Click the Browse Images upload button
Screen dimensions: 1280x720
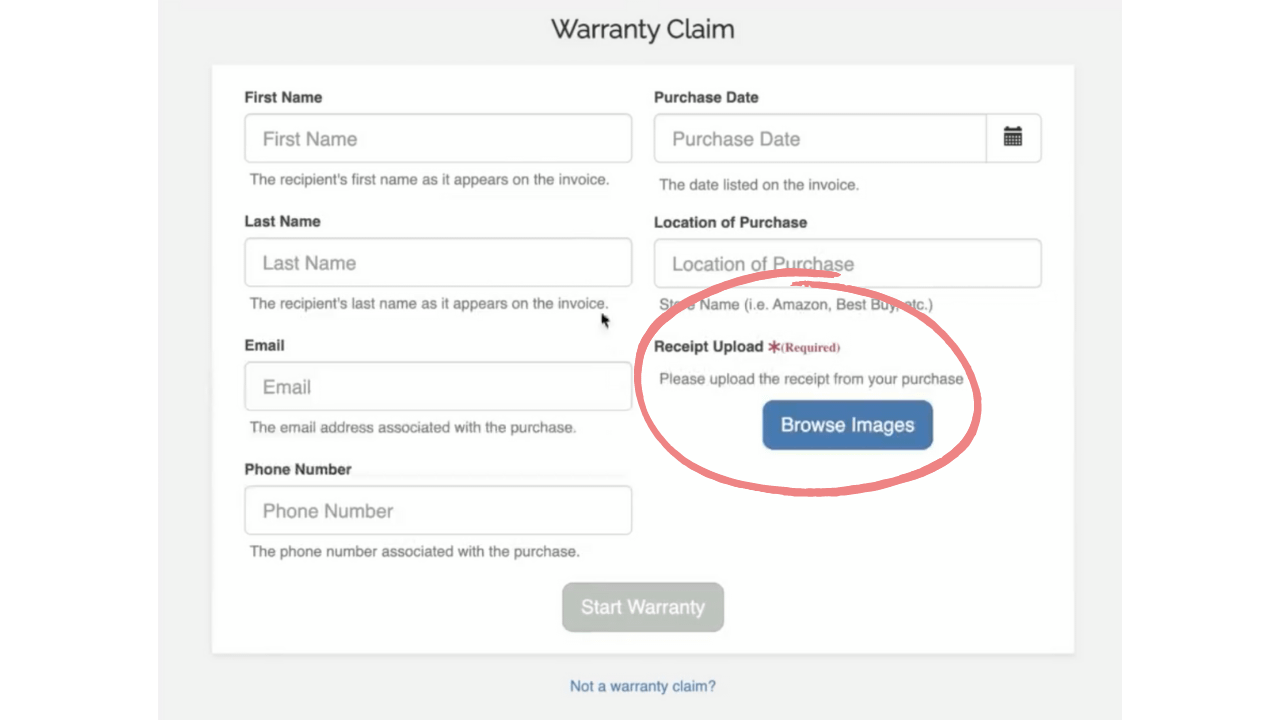[x=847, y=425]
